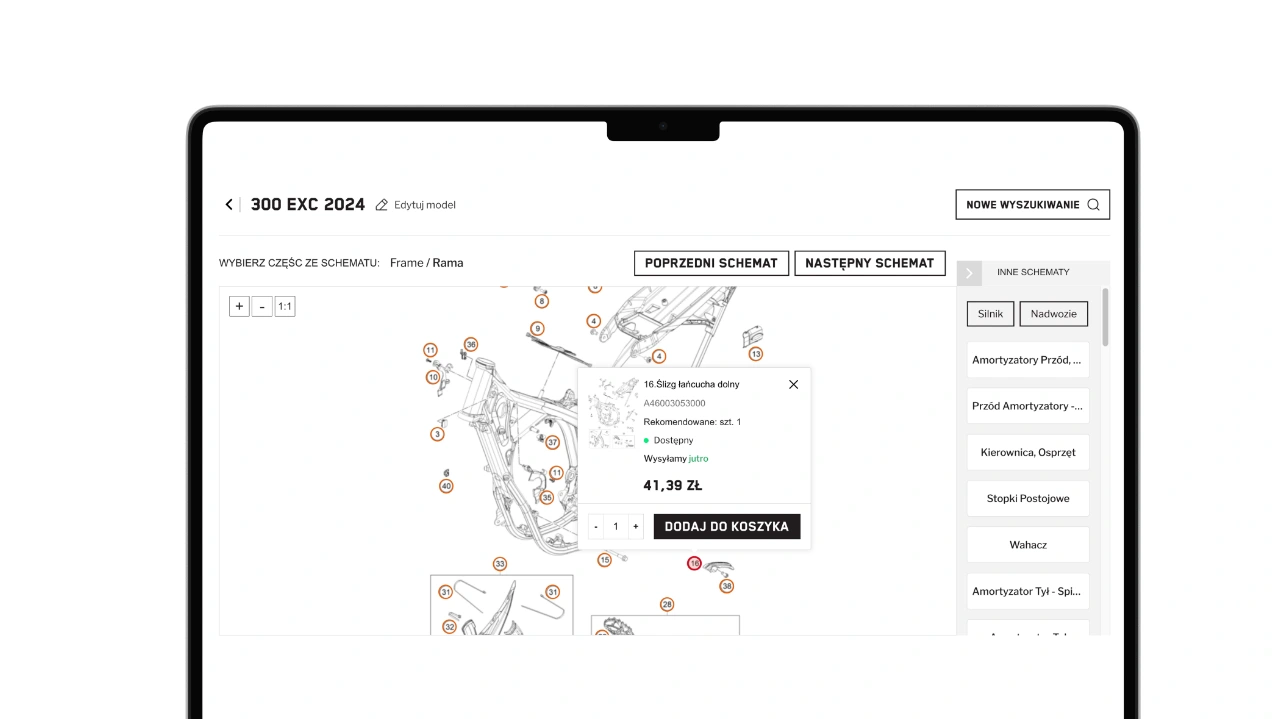Zoom out the schematic with minus button
The width and height of the screenshot is (1280, 719).
[262, 306]
